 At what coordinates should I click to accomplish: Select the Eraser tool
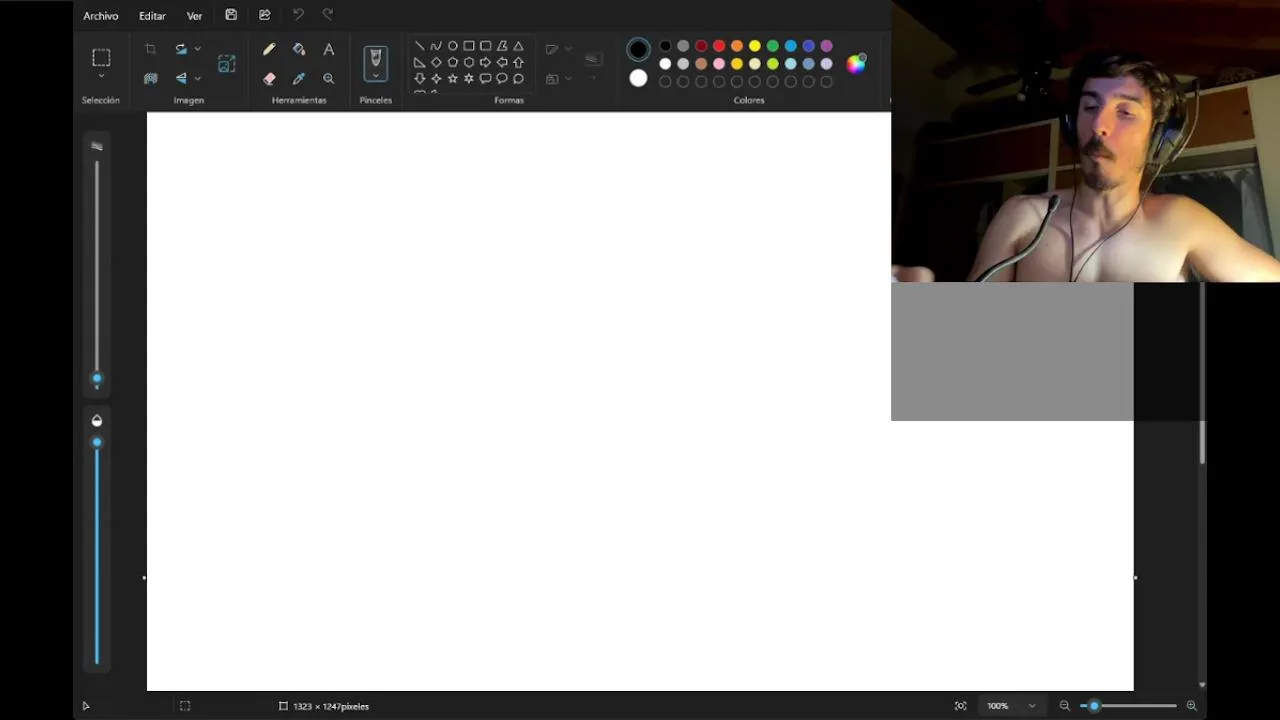tap(269, 78)
